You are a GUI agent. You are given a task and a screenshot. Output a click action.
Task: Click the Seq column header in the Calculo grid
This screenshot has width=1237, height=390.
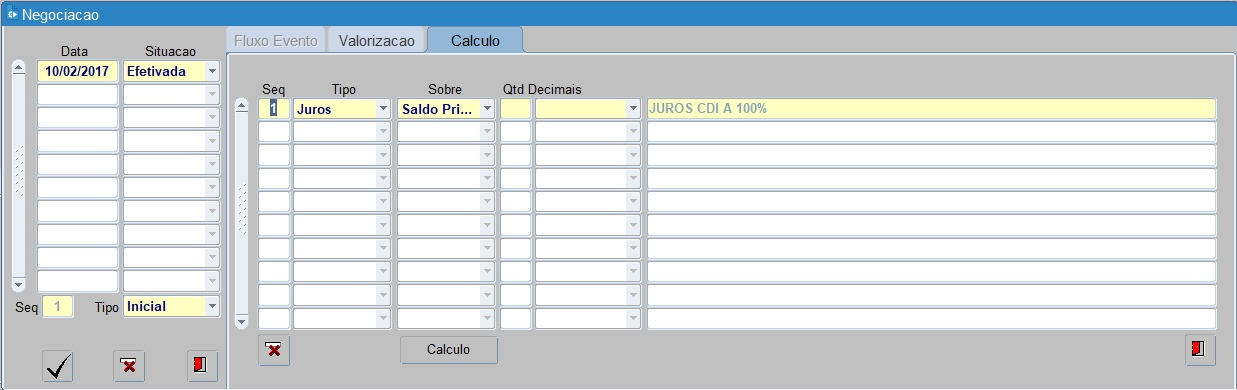(273, 89)
